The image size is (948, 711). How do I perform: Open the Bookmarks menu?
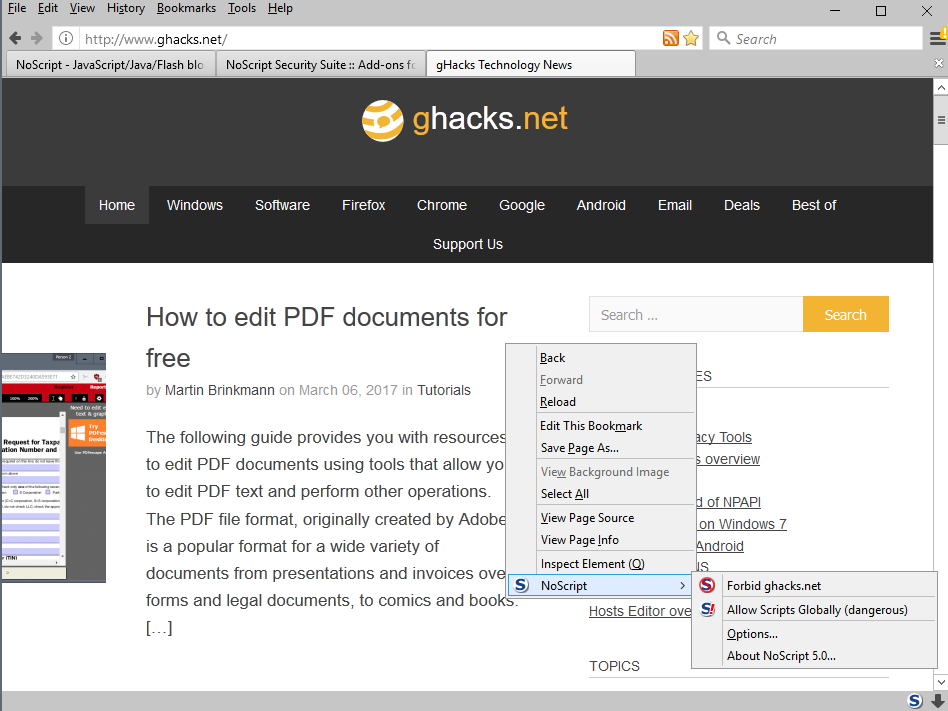(186, 8)
